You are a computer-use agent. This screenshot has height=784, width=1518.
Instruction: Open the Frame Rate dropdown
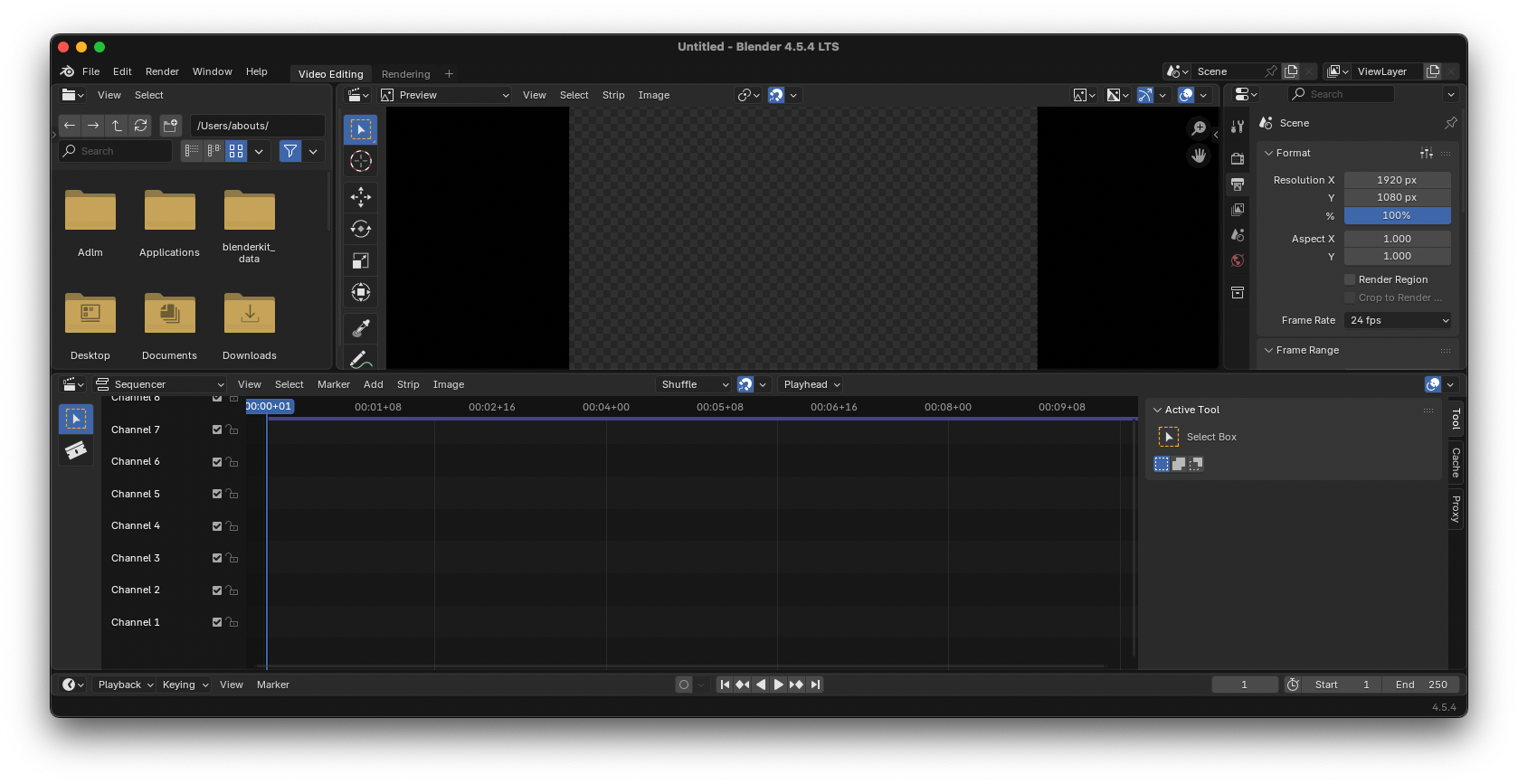[x=1398, y=320]
